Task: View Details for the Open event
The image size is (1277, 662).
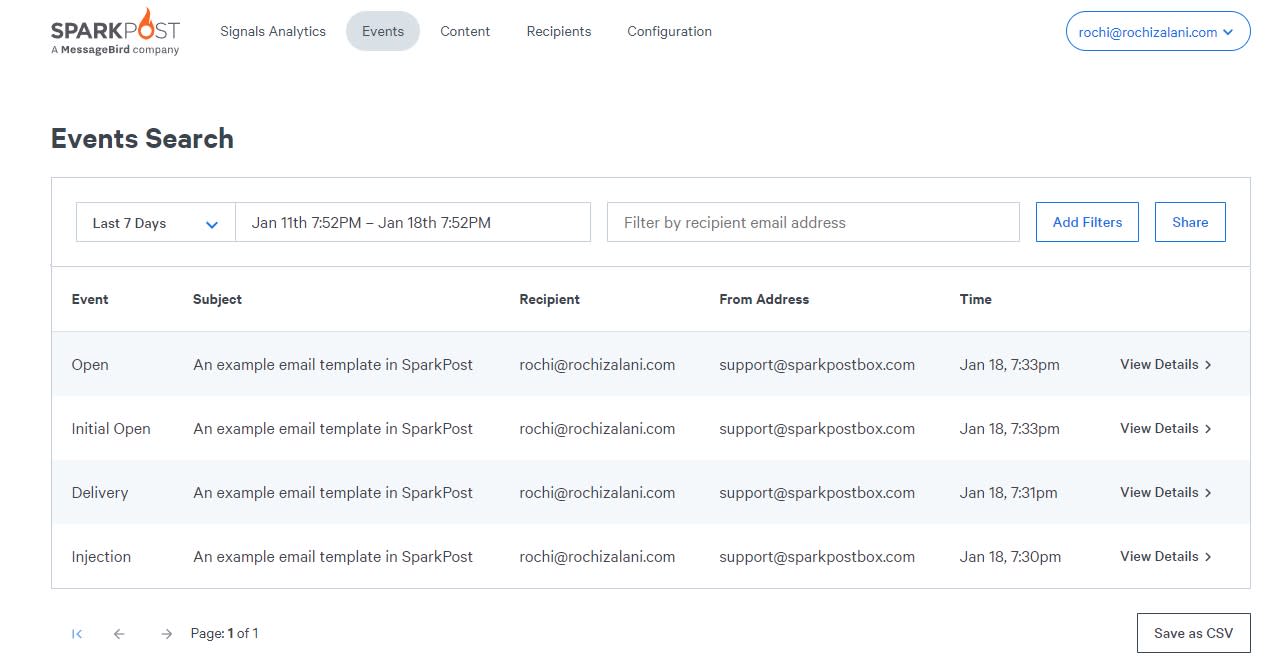Action: (x=1166, y=365)
